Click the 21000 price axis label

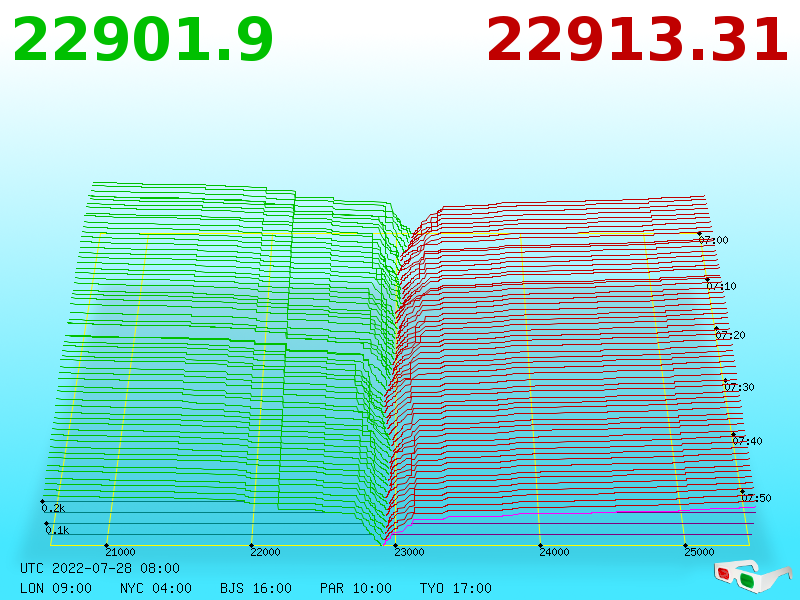tap(120, 552)
